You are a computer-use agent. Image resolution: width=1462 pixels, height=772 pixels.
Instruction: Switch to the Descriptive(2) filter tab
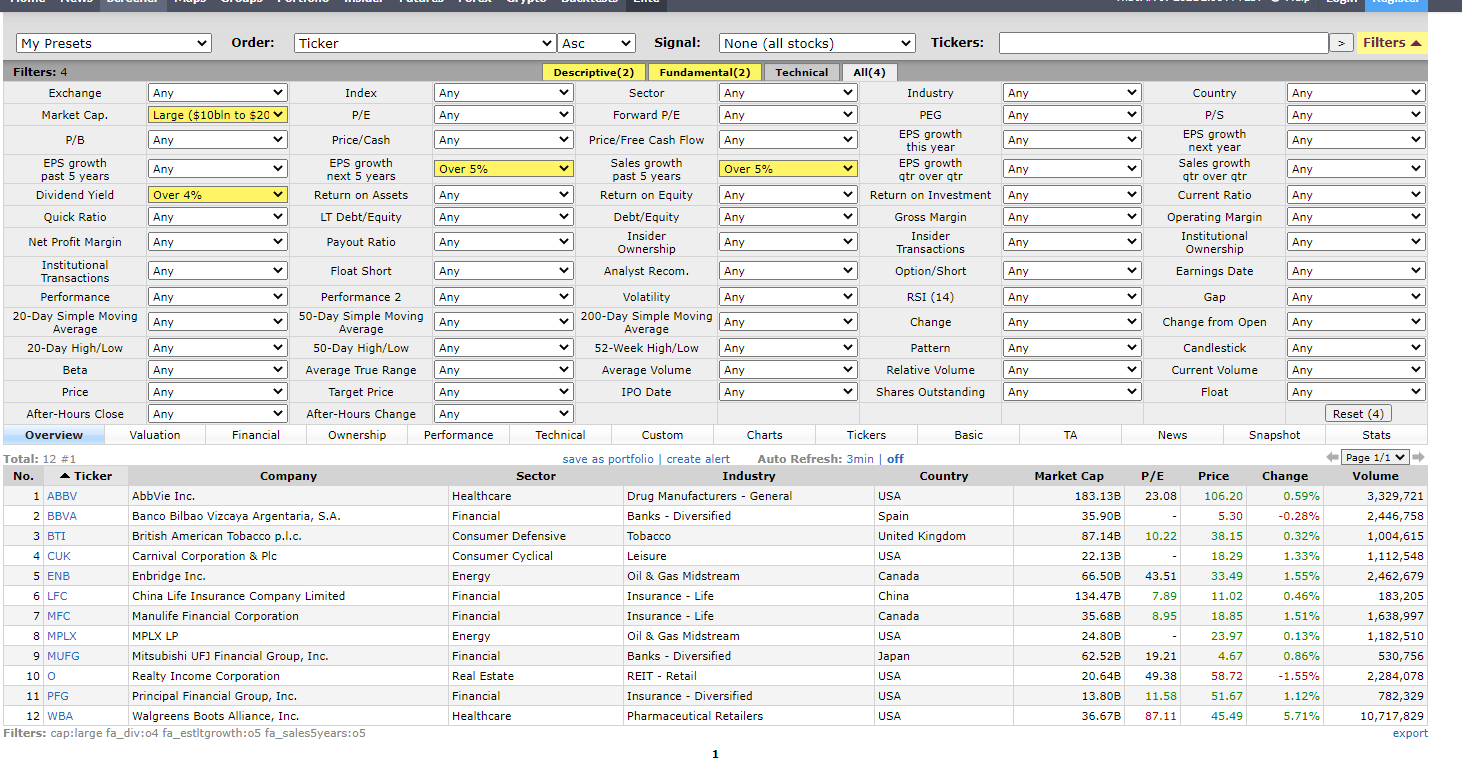tap(594, 72)
